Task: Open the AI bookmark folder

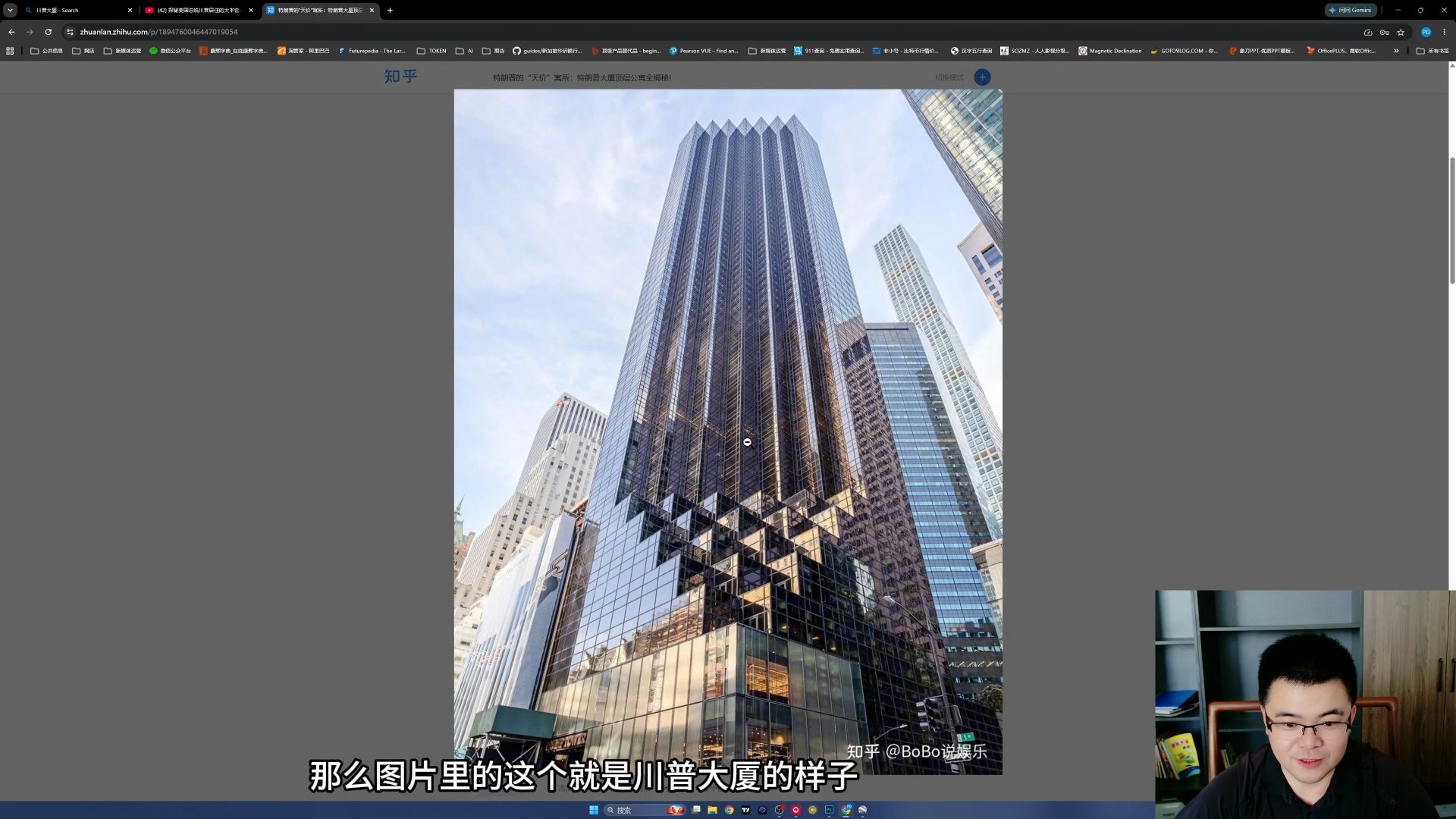Action: click(x=464, y=51)
